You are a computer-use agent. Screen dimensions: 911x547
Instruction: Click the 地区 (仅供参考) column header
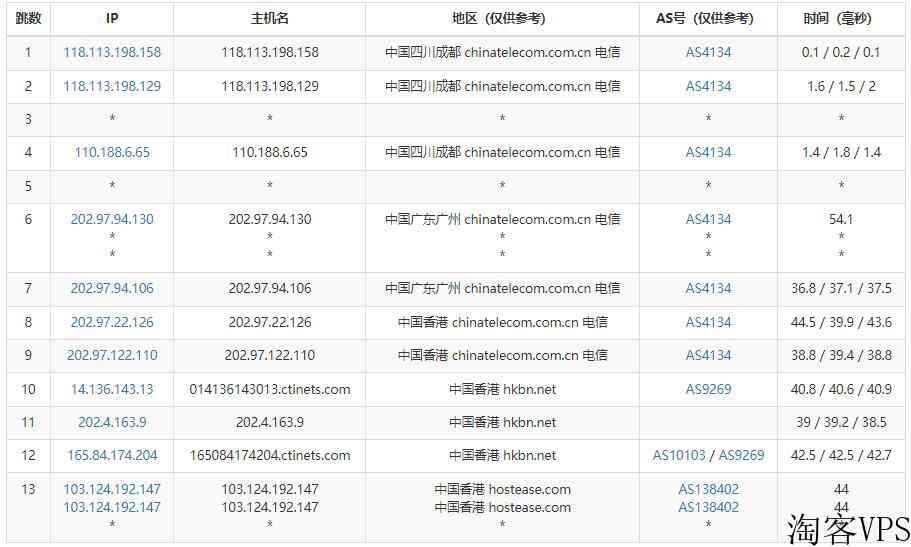[502, 19]
